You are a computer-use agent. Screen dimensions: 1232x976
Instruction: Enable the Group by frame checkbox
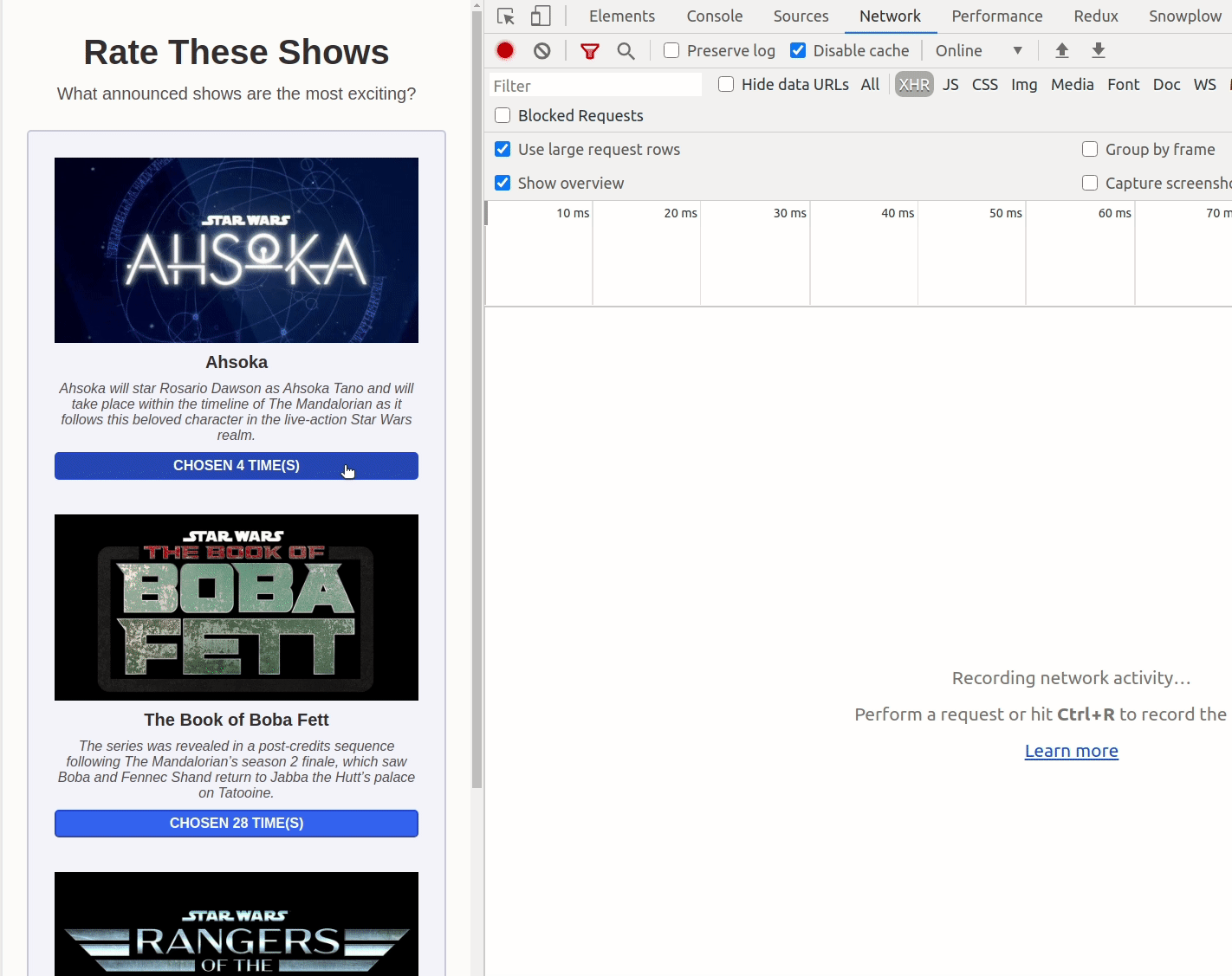(1090, 149)
